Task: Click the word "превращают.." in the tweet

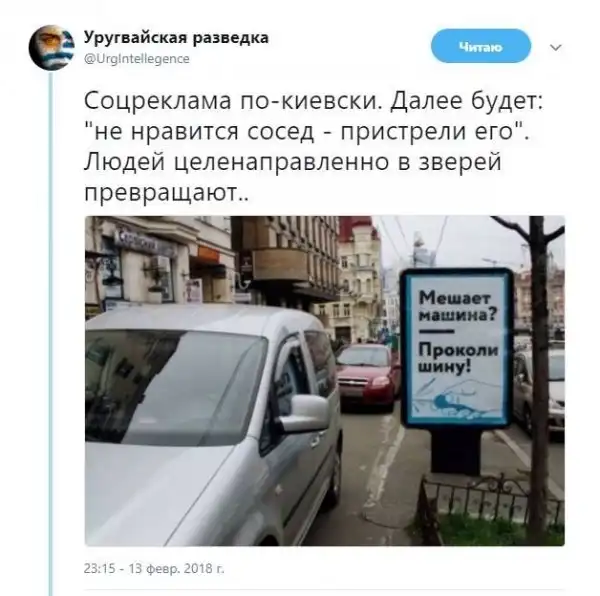Action: [x=166, y=192]
